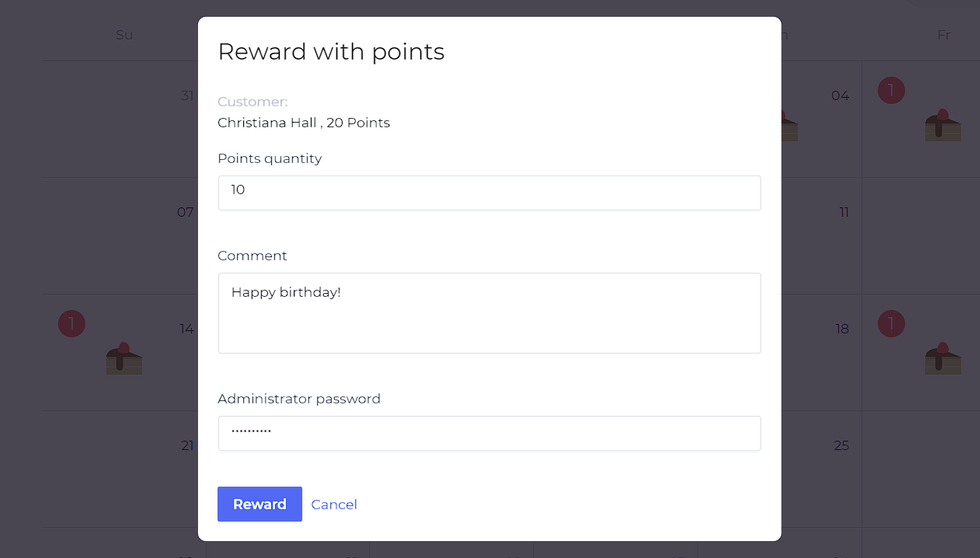Screen dimensions: 980x558
Task: Select calendar date 31
Action: point(188,96)
